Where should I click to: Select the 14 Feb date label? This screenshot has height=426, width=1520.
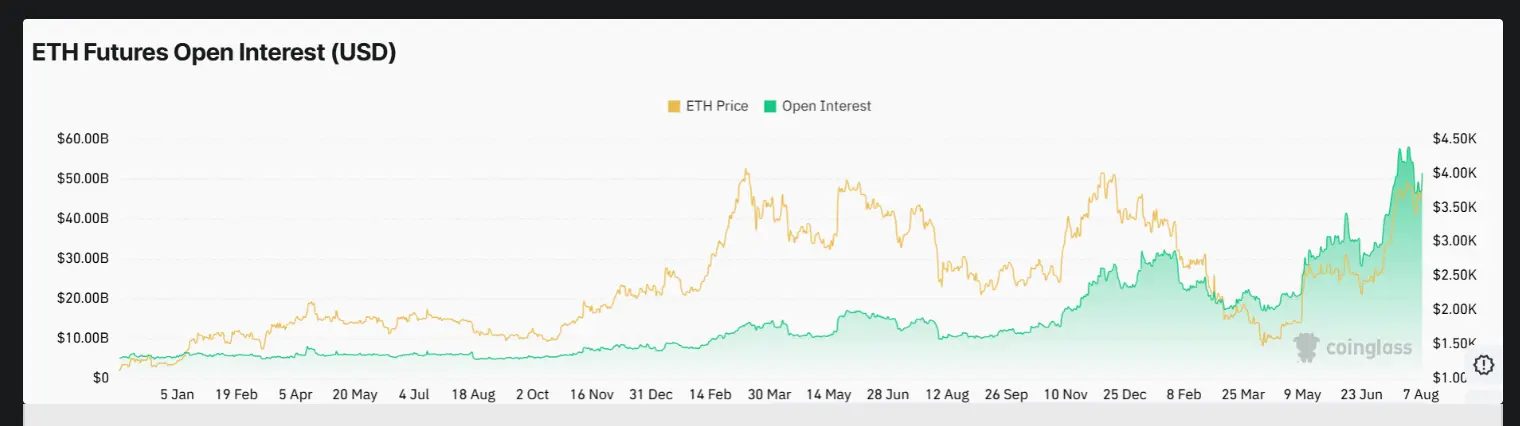pyautogui.click(x=710, y=395)
